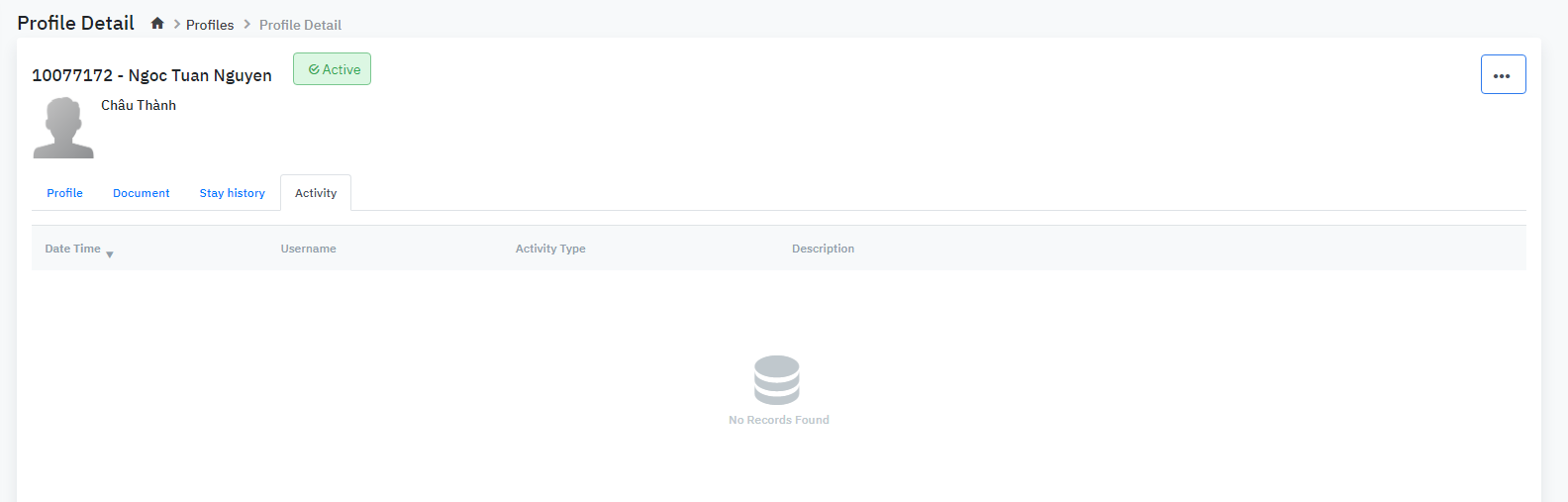Click the Châu Thành location text
Screen dimensions: 1568x502
139,105
